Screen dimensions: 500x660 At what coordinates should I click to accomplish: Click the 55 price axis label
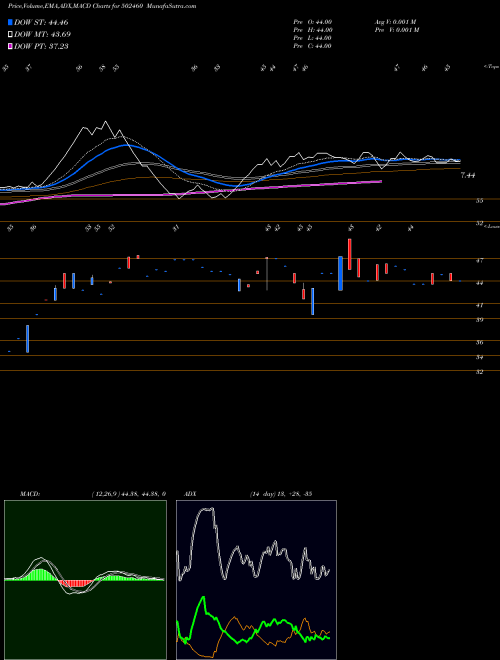479,201
